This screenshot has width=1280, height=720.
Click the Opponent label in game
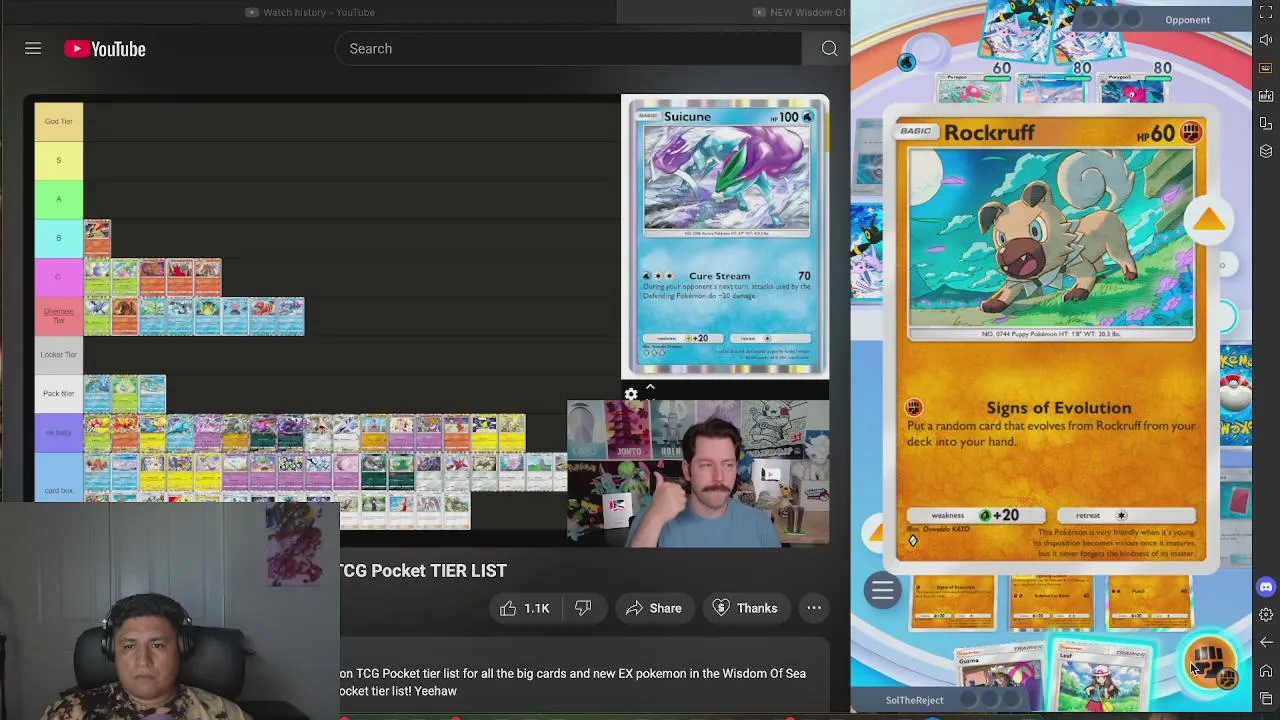1187,20
